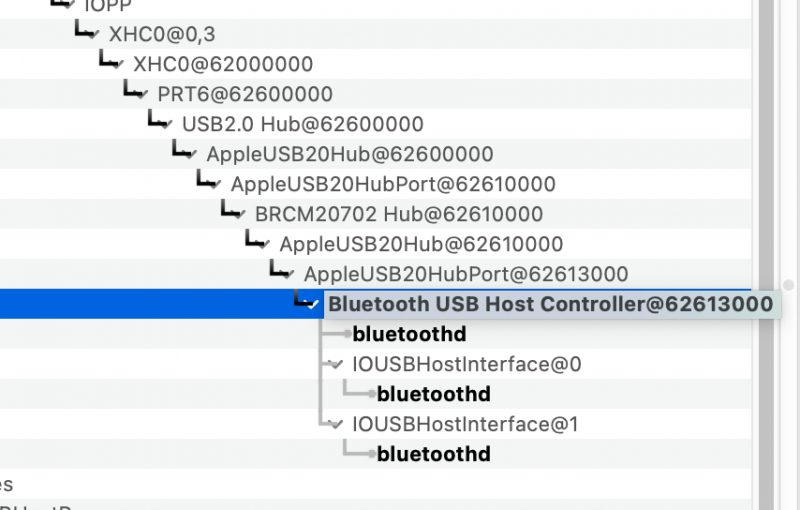The height and width of the screenshot is (510, 800).
Task: Select the USB2.0 Hub@62600000 entry
Action: tap(302, 124)
